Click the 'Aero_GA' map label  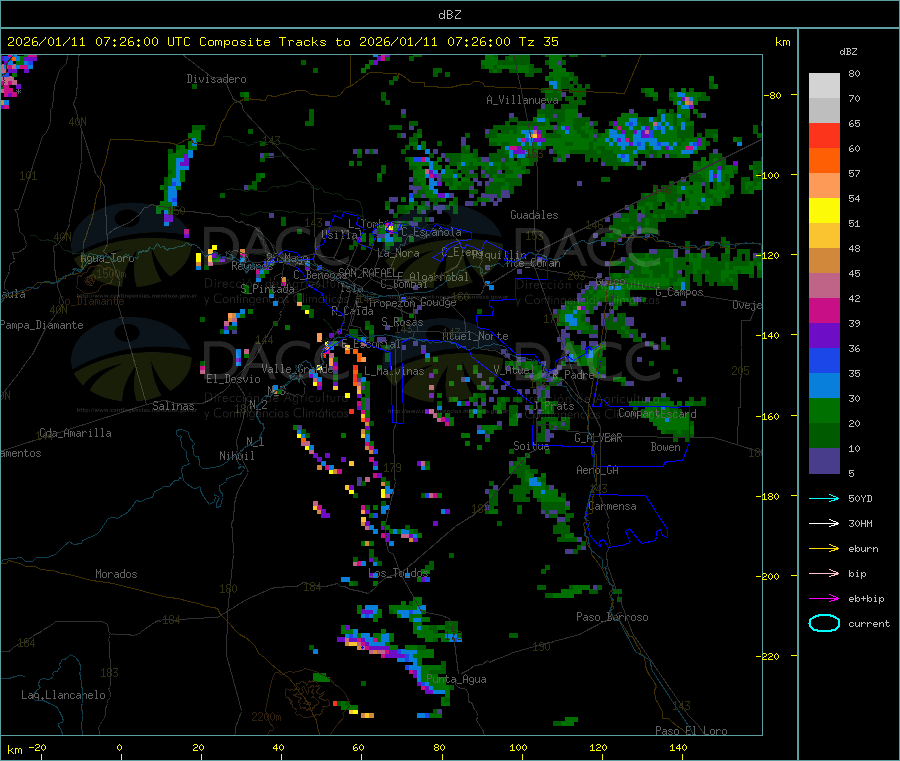coord(598,471)
